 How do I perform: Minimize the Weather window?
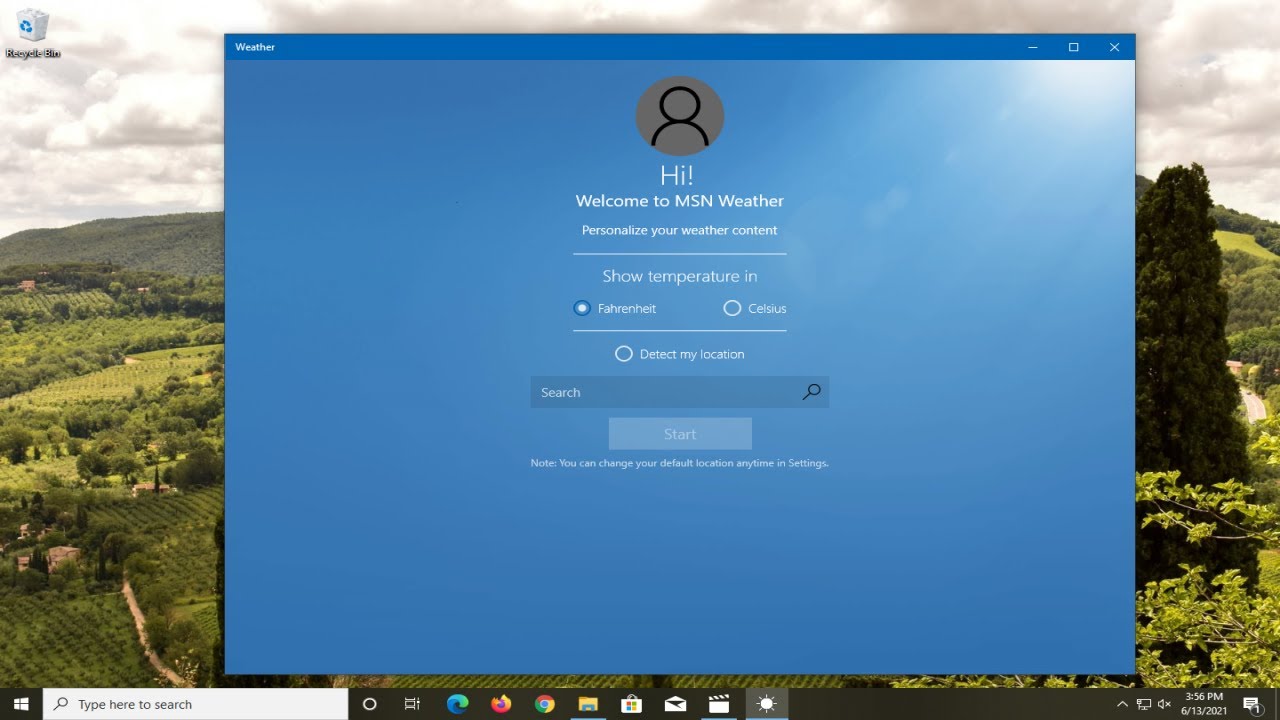(1033, 47)
